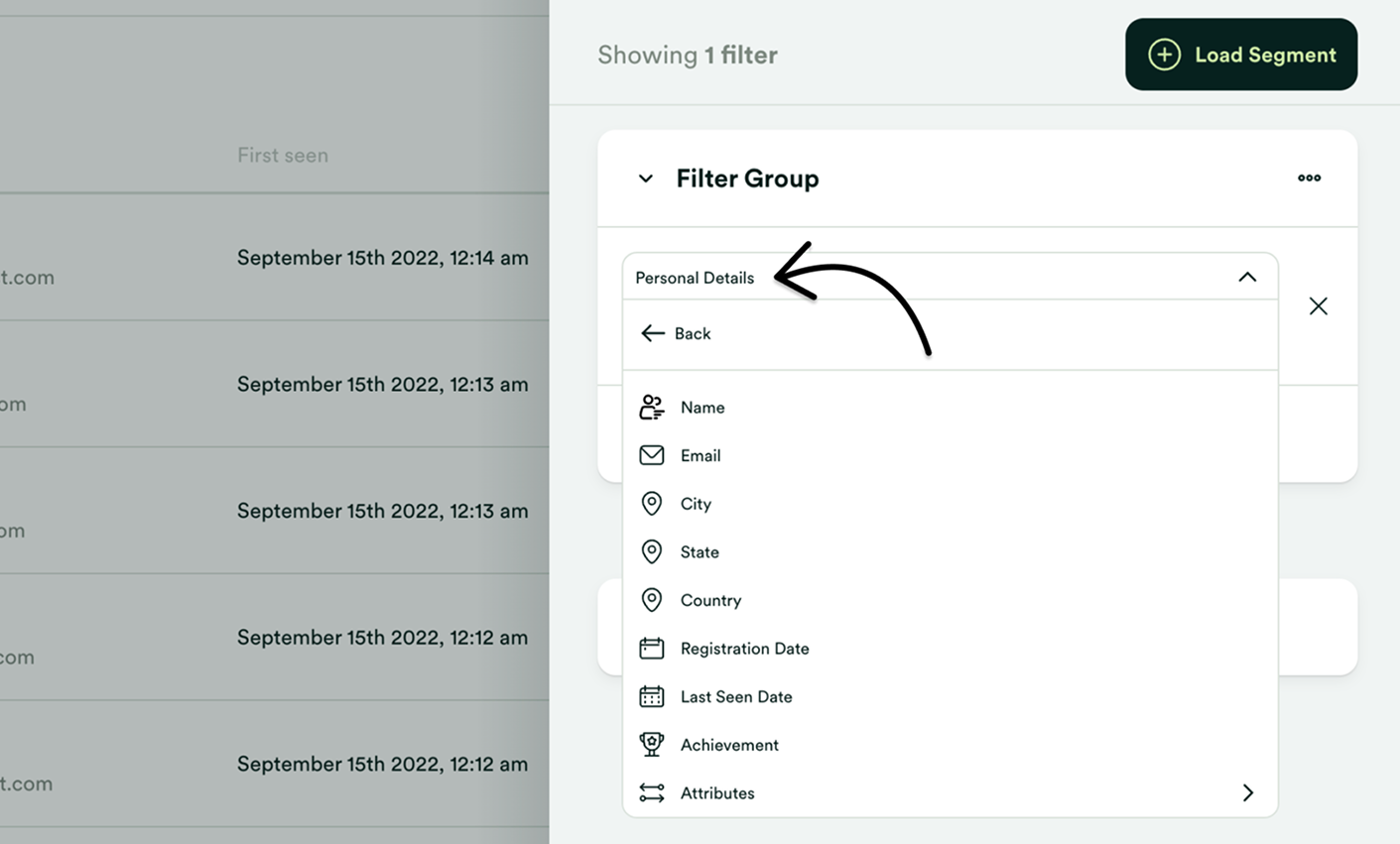Select the Name filter with person icon
The height and width of the screenshot is (844, 1400).
coord(652,407)
